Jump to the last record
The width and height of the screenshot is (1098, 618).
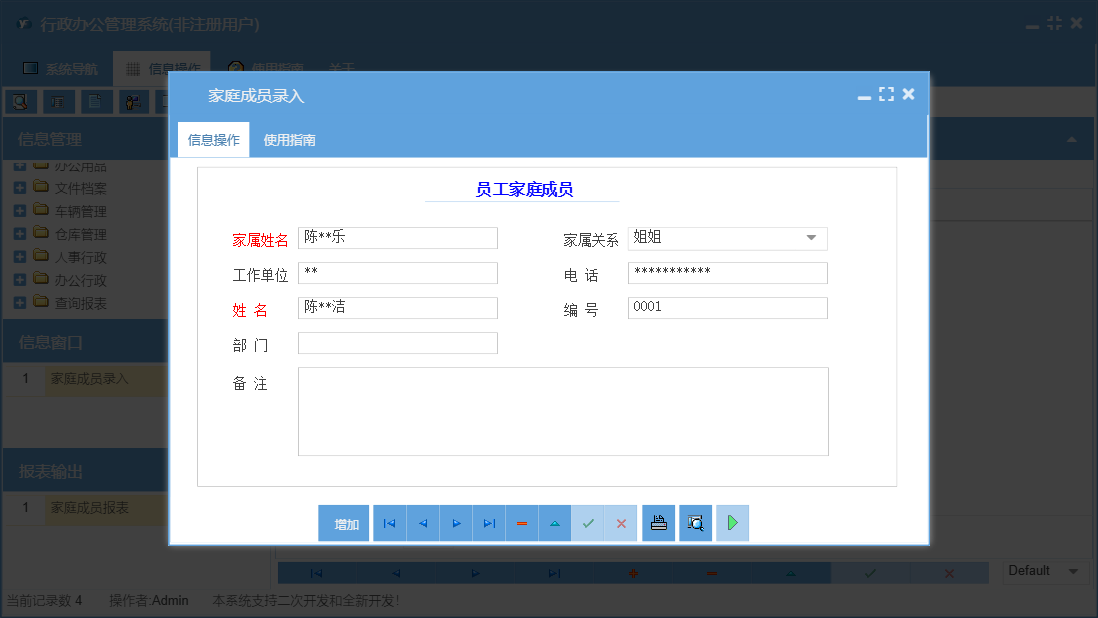(x=489, y=523)
